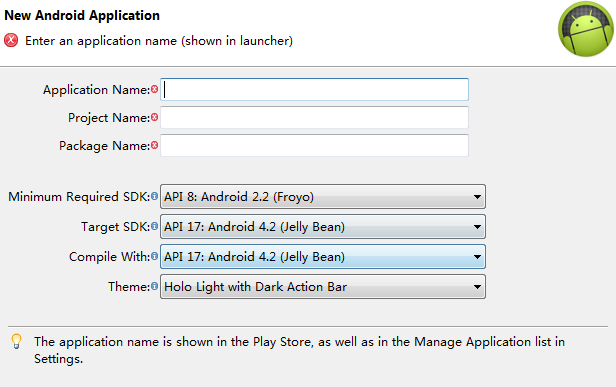
Task: Click the 'Minimum Required SDK:' label
Action: [x=79, y=196]
